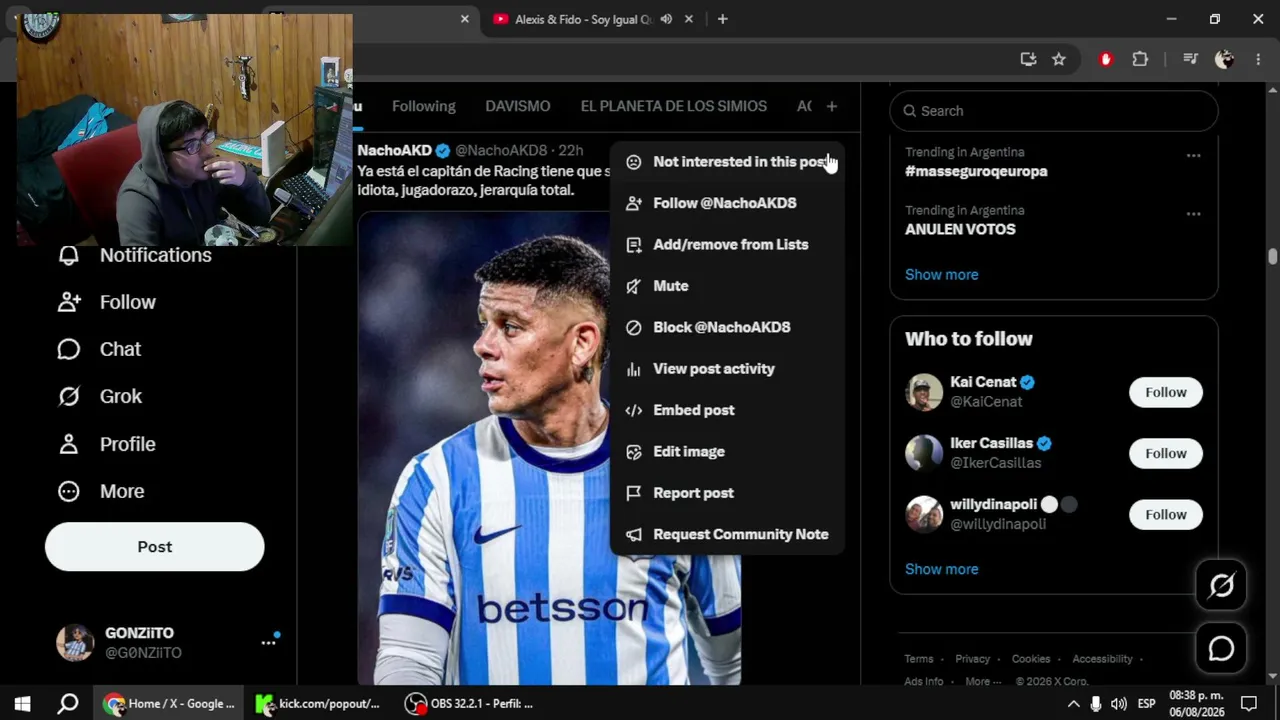
Task: Select Add/remove from Lists
Action: (x=727, y=245)
